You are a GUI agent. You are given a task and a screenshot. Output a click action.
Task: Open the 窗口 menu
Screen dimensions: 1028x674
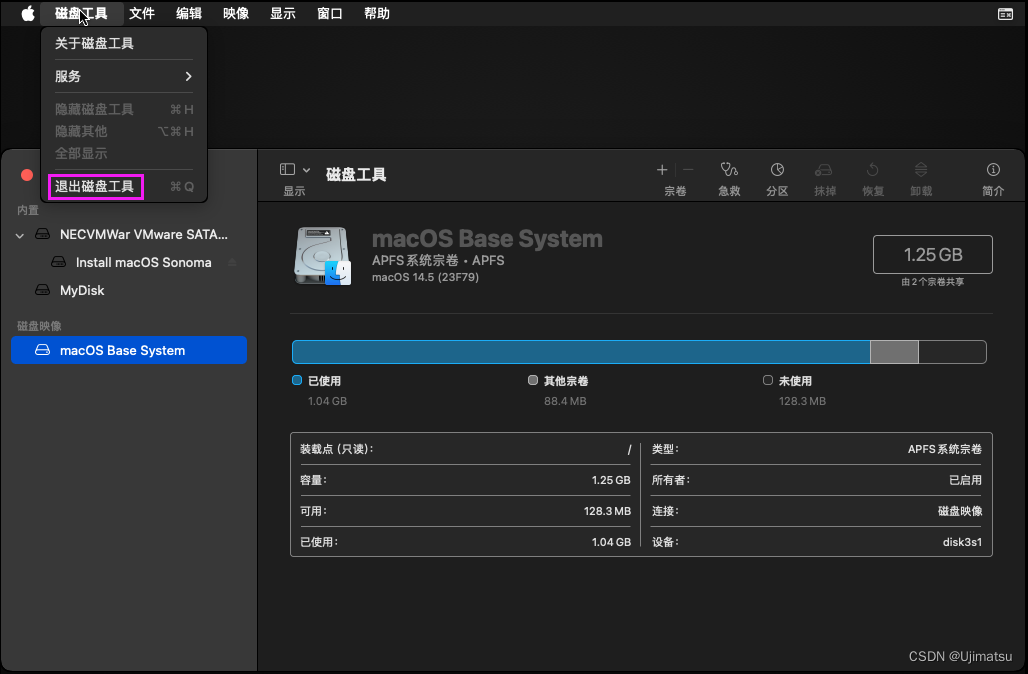[x=330, y=13]
